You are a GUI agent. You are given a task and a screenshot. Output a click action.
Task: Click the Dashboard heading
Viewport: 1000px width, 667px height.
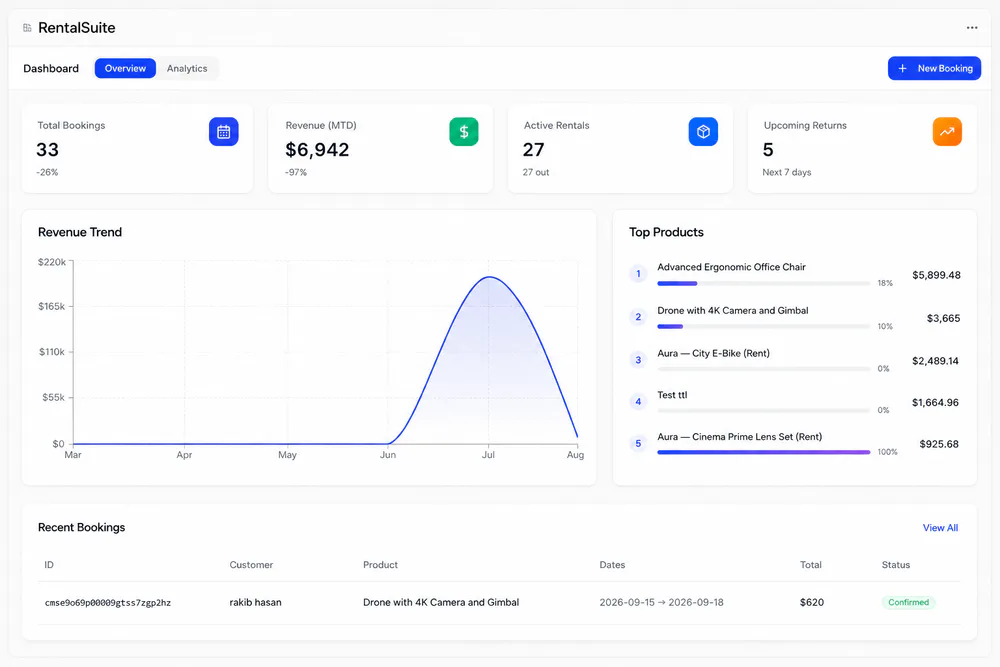coord(51,68)
